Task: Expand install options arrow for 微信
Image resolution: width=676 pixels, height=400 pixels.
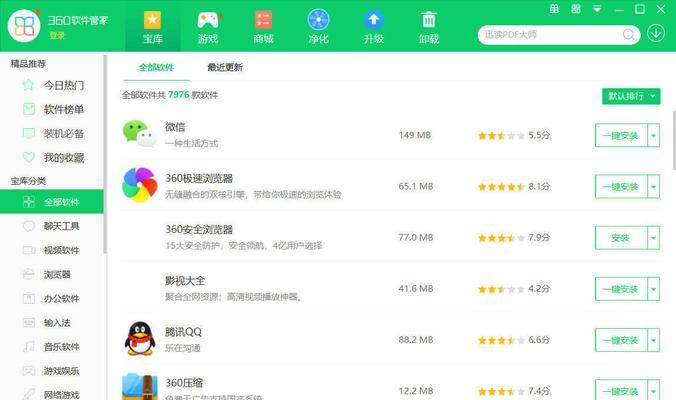Action: (x=654, y=135)
